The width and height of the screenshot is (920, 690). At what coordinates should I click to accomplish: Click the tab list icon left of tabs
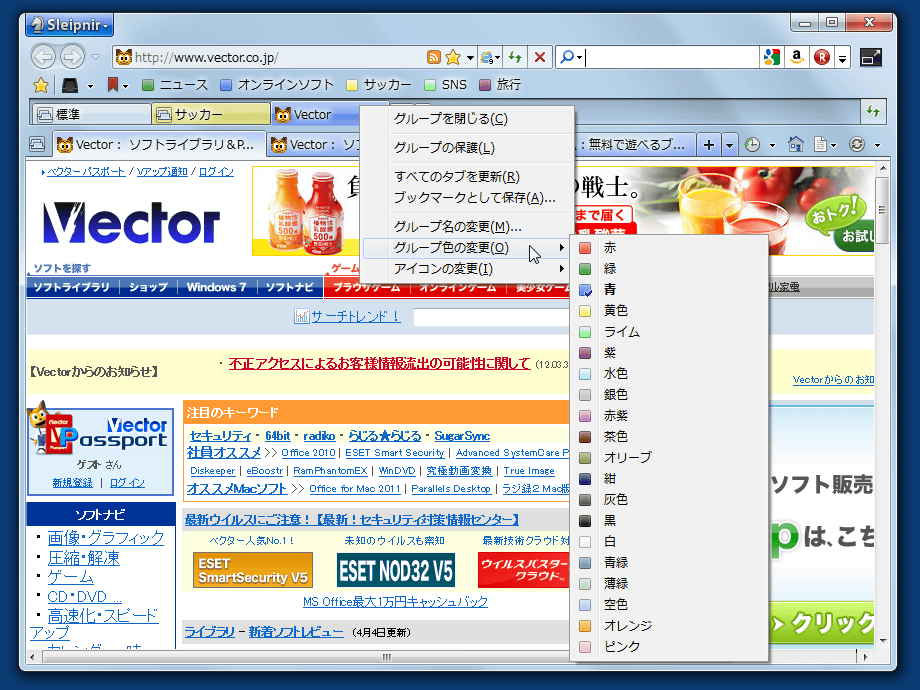pyautogui.click(x=37, y=144)
